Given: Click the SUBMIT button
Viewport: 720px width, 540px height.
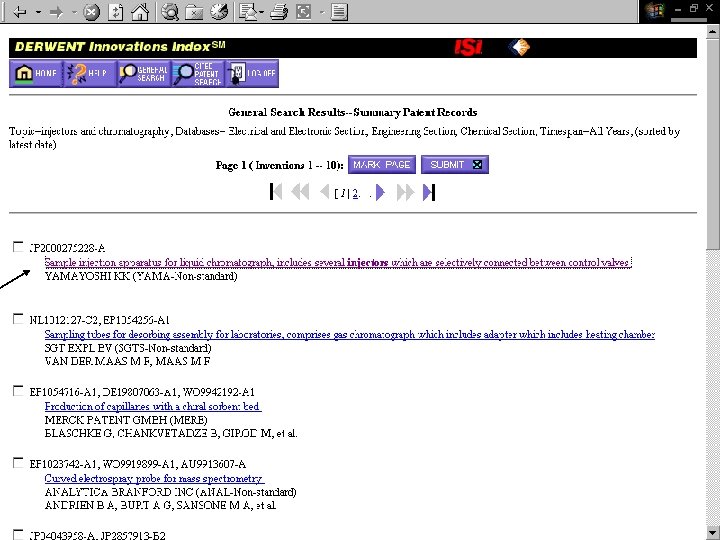Looking at the screenshot, I should [x=455, y=165].
